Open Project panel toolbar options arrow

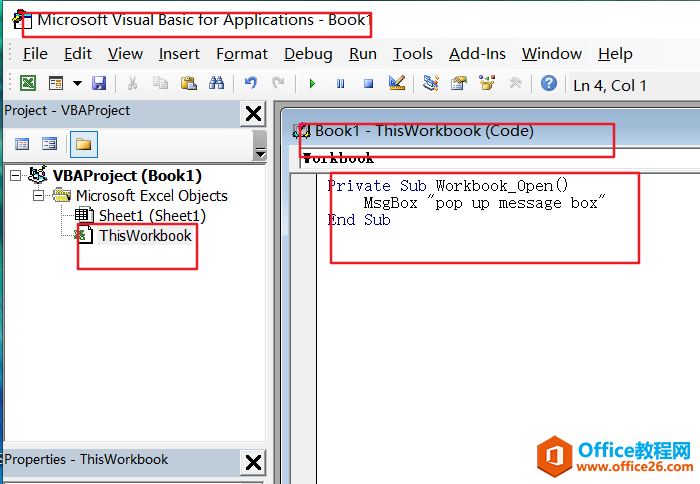(260, 146)
